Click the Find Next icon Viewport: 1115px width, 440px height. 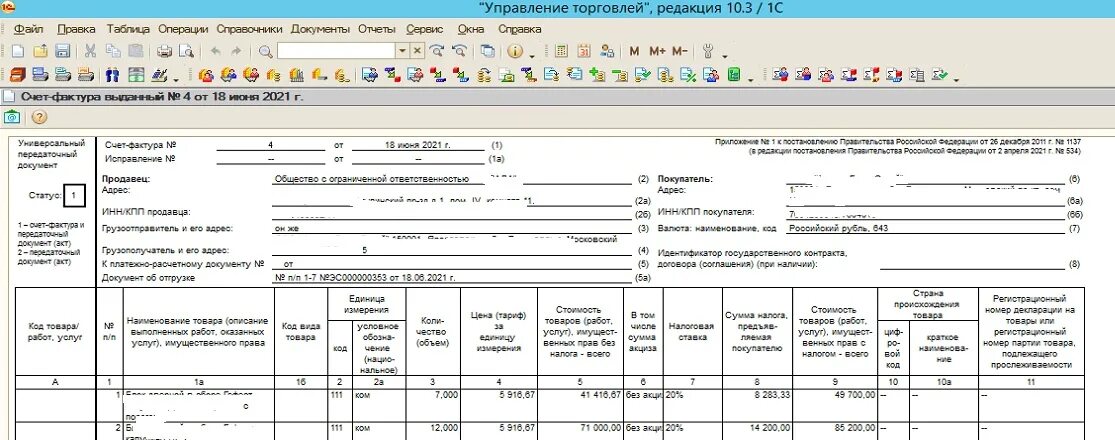click(437, 51)
